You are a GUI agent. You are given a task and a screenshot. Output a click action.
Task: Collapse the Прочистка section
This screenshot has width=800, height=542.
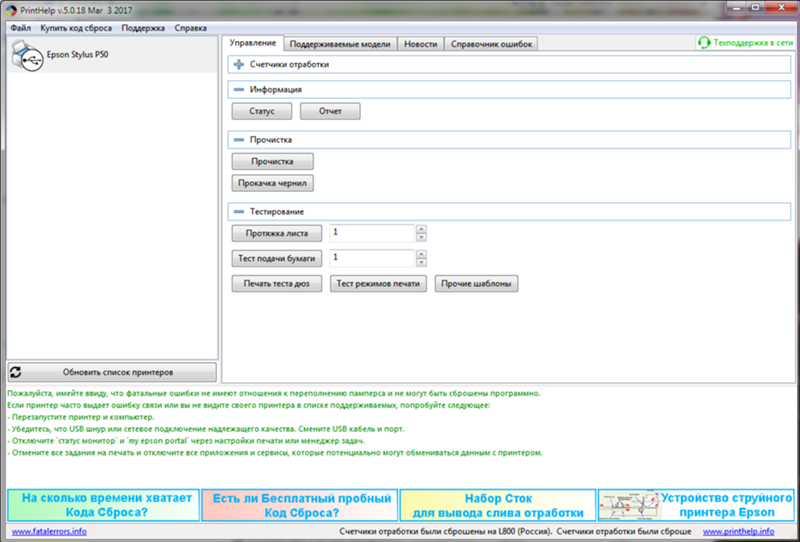point(238,140)
